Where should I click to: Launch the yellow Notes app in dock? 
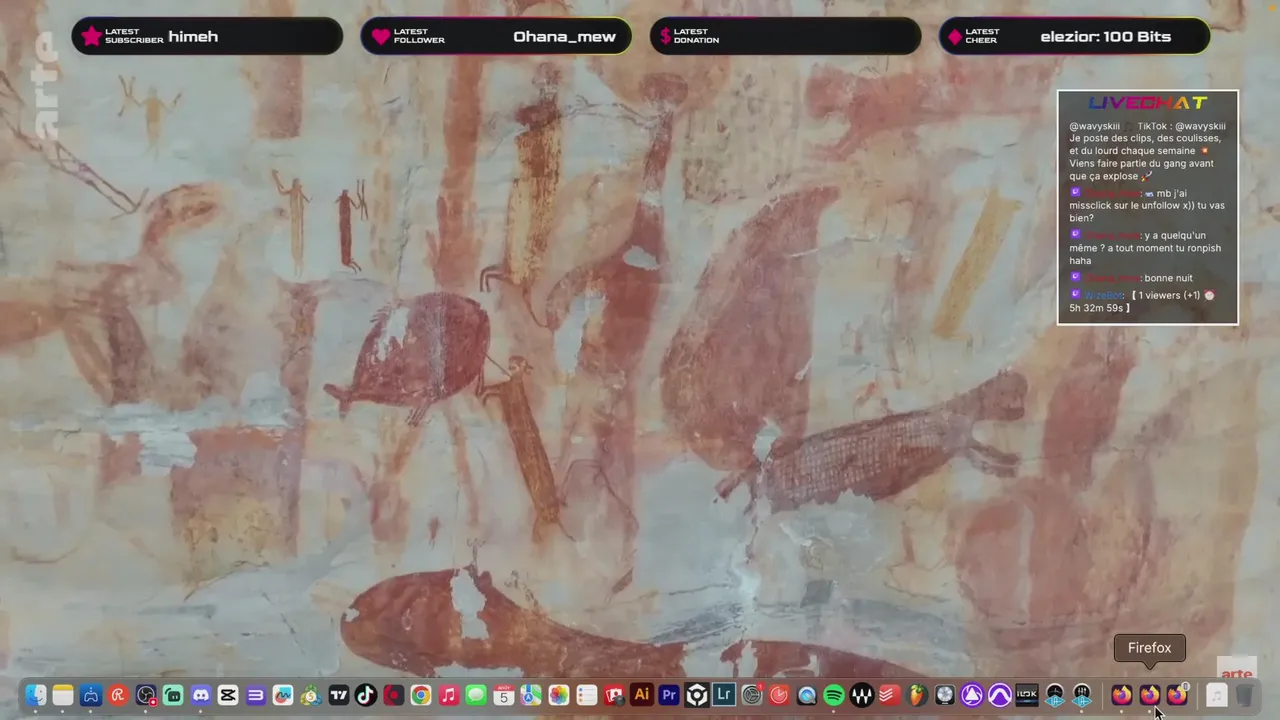(63, 695)
